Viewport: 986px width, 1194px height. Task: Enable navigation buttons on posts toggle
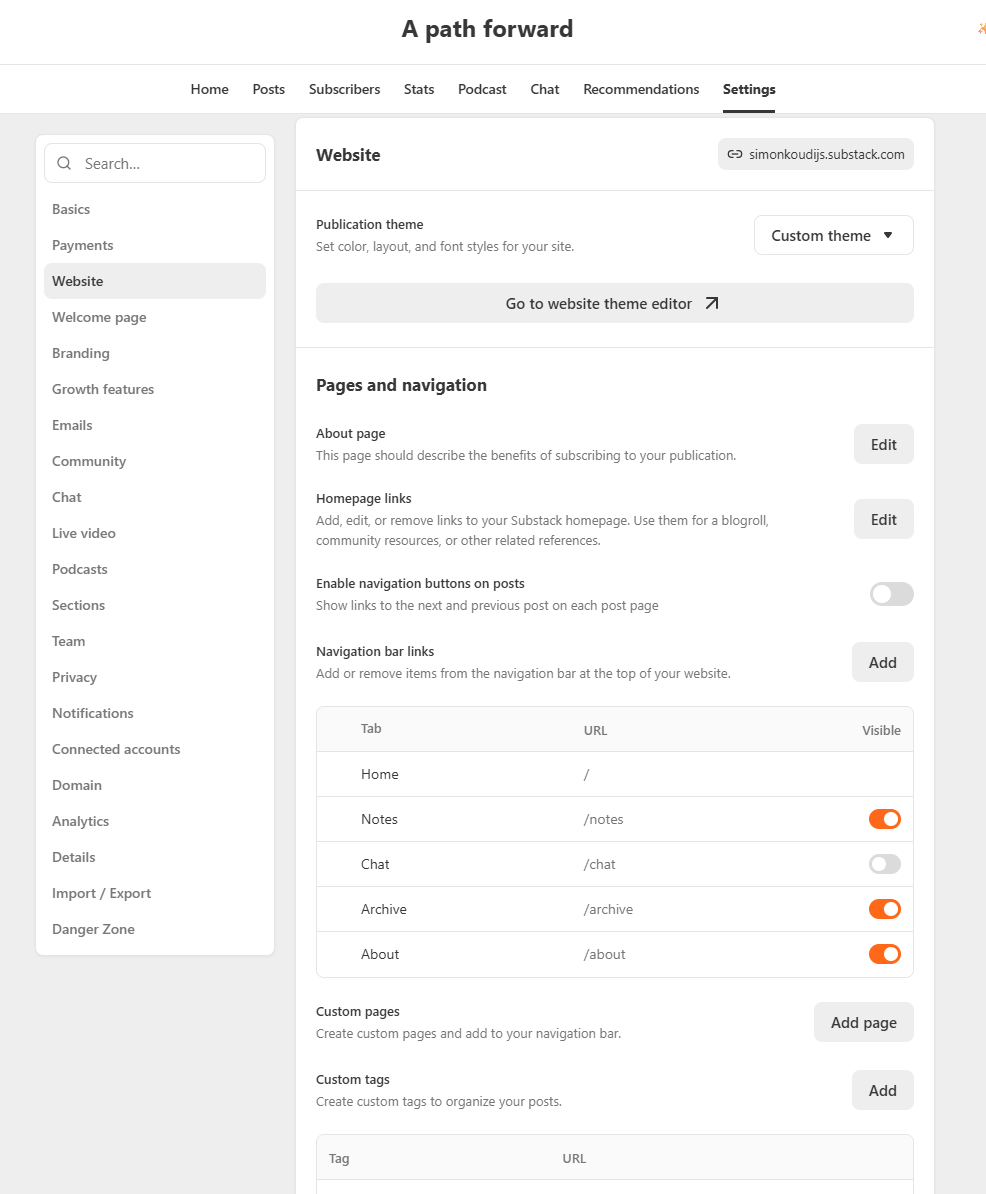point(892,594)
